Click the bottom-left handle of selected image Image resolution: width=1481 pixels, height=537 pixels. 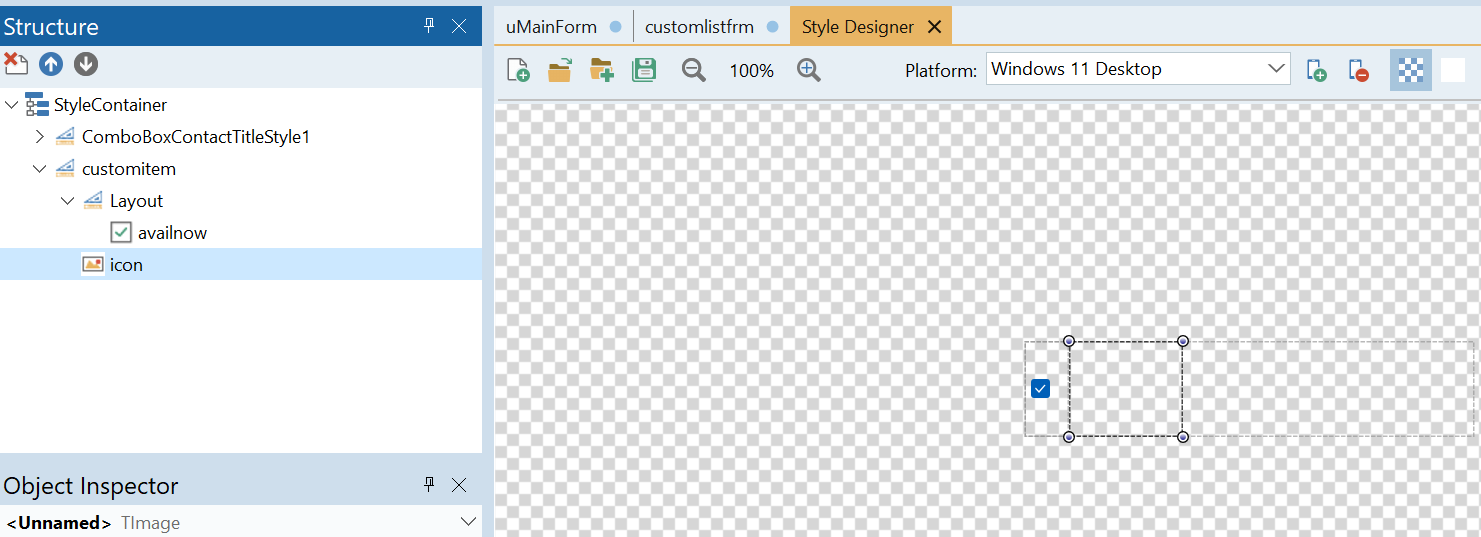point(1069,437)
